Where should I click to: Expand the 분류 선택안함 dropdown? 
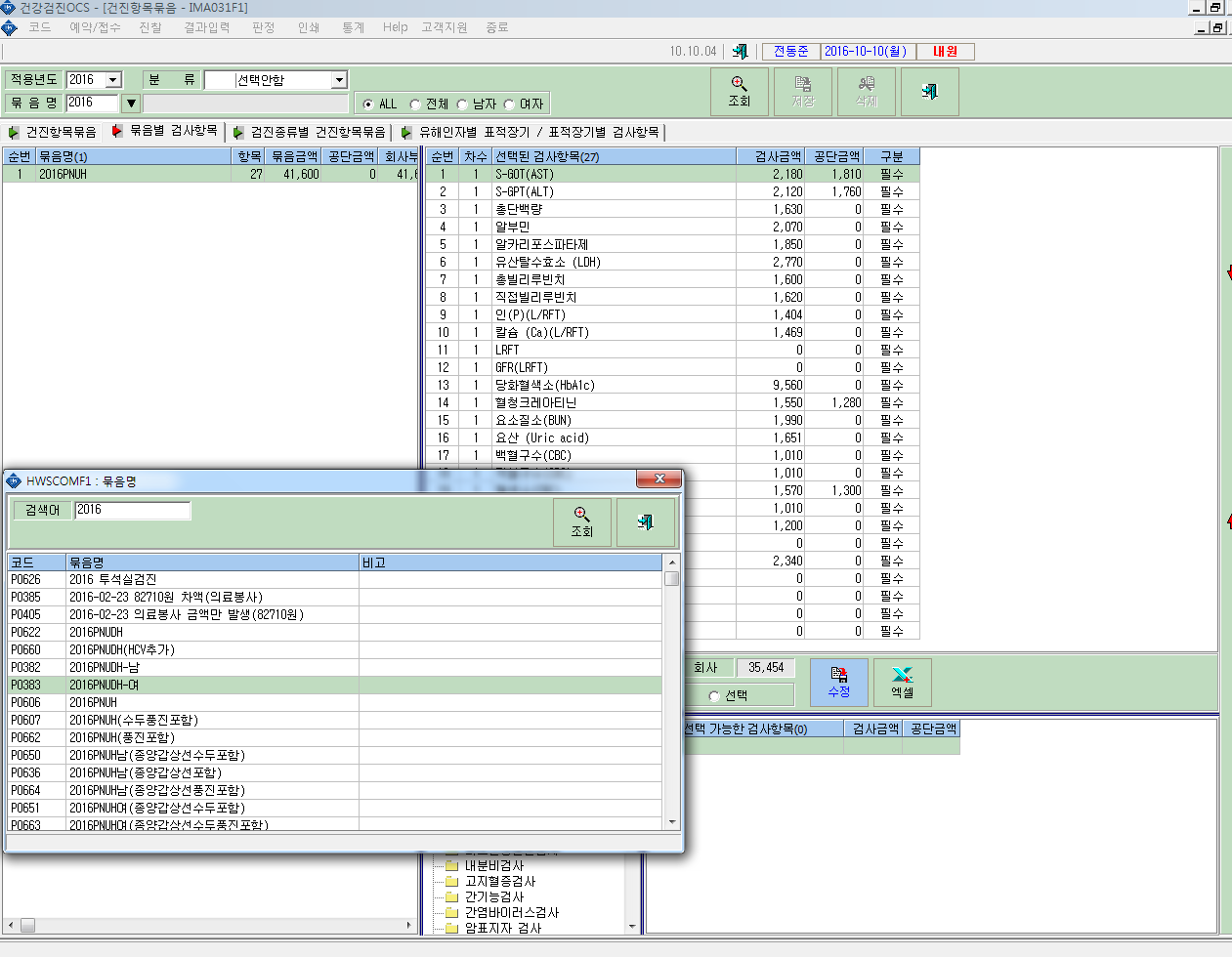(x=339, y=80)
